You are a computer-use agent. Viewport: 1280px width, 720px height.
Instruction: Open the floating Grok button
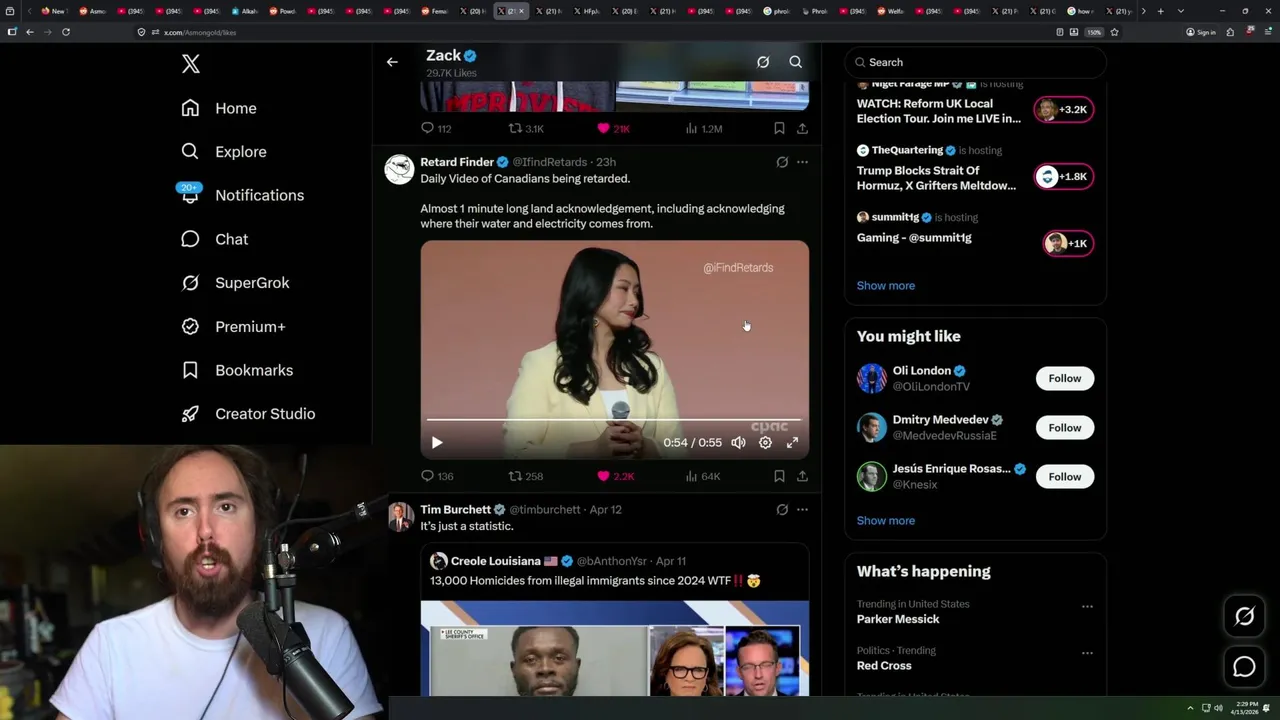tap(1244, 617)
